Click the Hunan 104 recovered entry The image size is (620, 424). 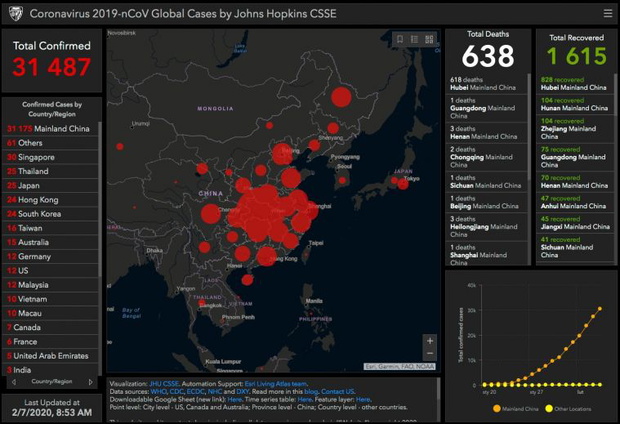click(575, 104)
